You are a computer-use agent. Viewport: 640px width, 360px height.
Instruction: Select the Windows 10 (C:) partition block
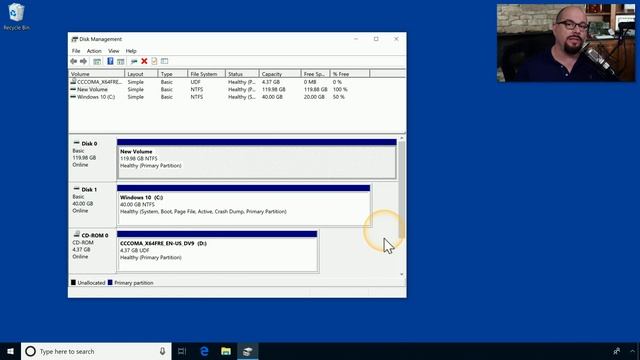click(244, 205)
